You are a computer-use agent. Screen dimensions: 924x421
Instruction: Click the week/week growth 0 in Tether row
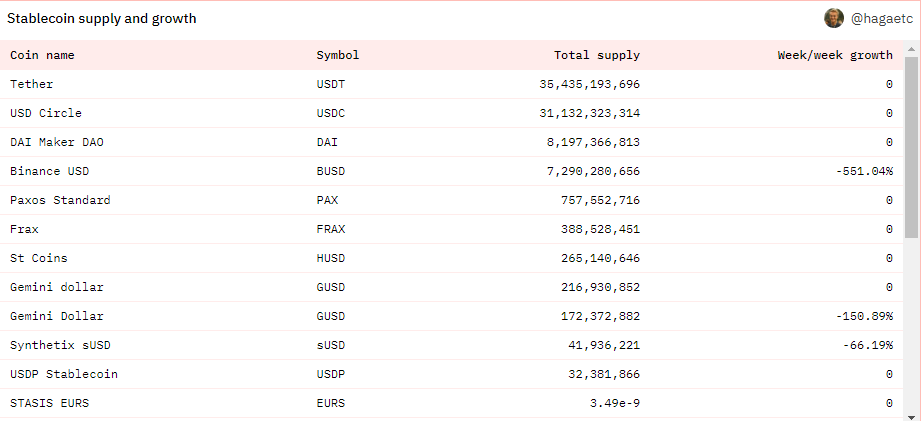click(889, 84)
